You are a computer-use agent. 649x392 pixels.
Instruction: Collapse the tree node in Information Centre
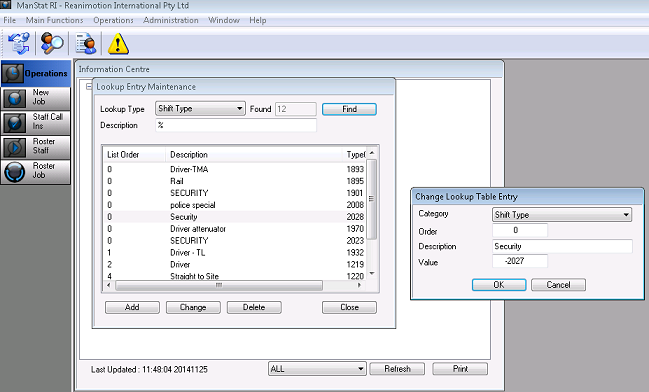pos(89,87)
